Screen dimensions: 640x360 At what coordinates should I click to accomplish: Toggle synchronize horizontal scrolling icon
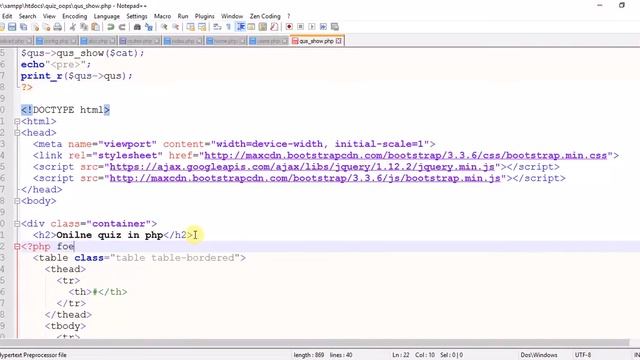(202, 27)
